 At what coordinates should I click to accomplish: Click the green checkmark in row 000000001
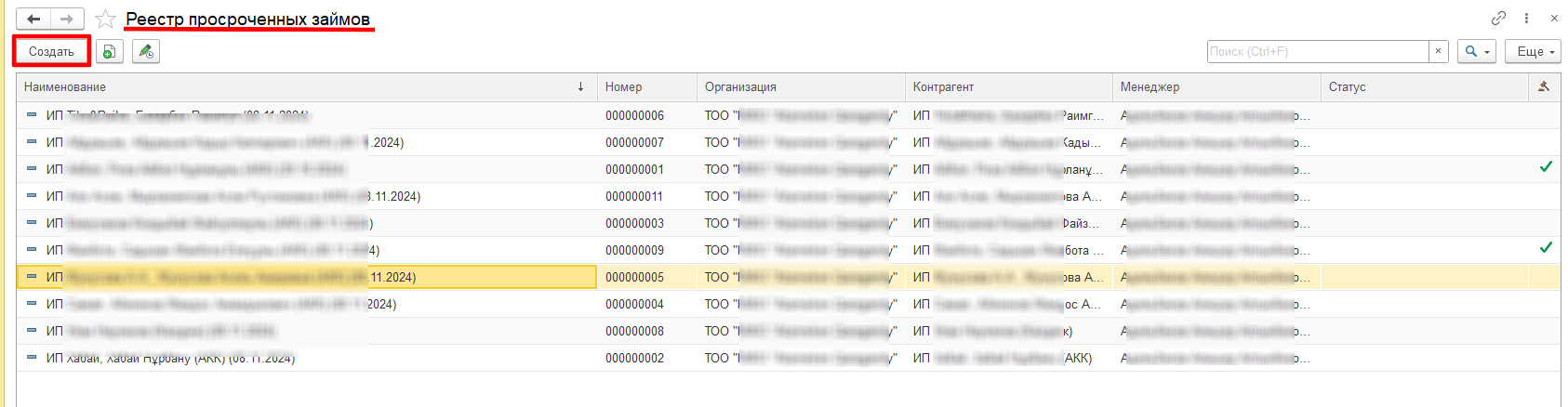(1546, 167)
